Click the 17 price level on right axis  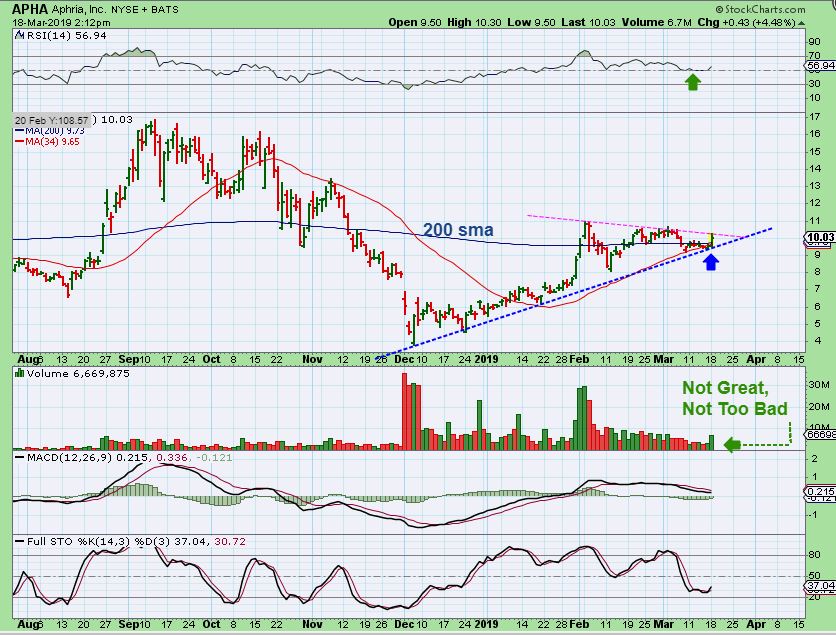pyautogui.click(x=814, y=116)
